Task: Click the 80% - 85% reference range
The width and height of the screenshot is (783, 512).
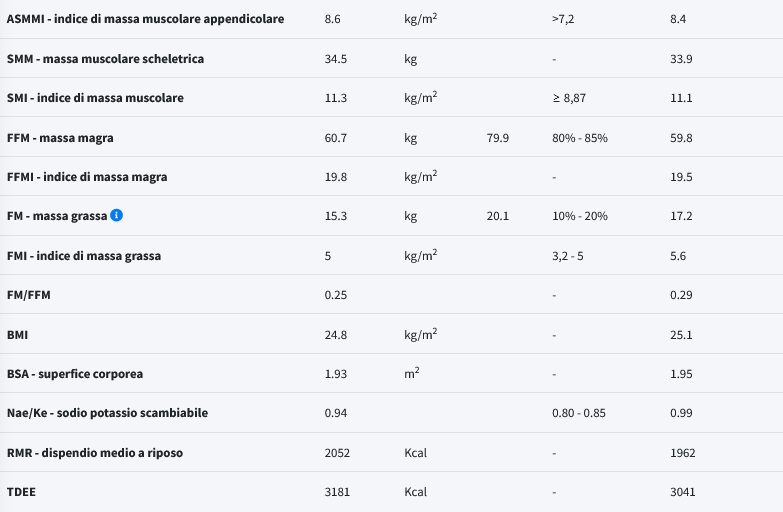Action: coord(580,138)
